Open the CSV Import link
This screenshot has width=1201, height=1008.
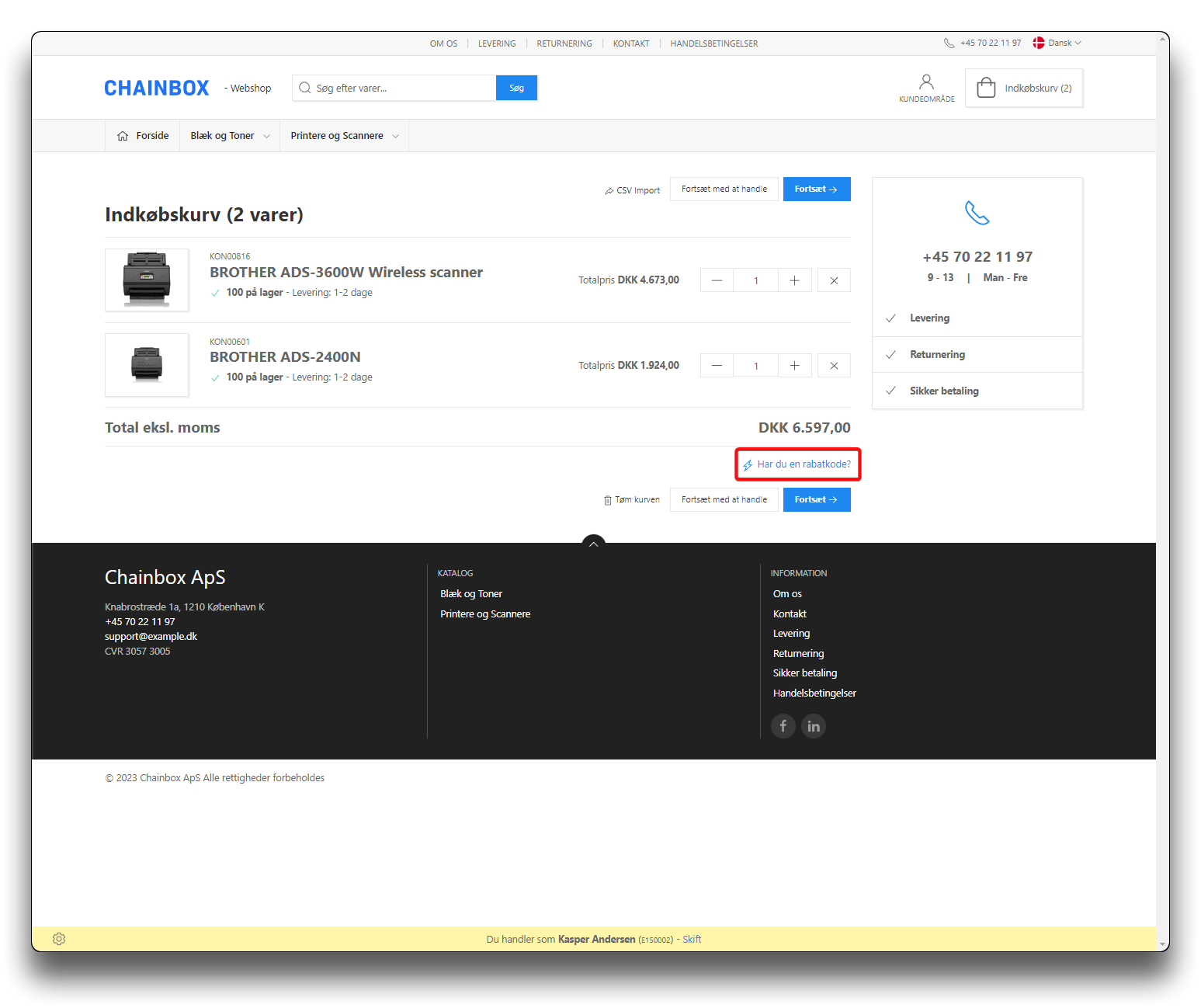coord(632,190)
